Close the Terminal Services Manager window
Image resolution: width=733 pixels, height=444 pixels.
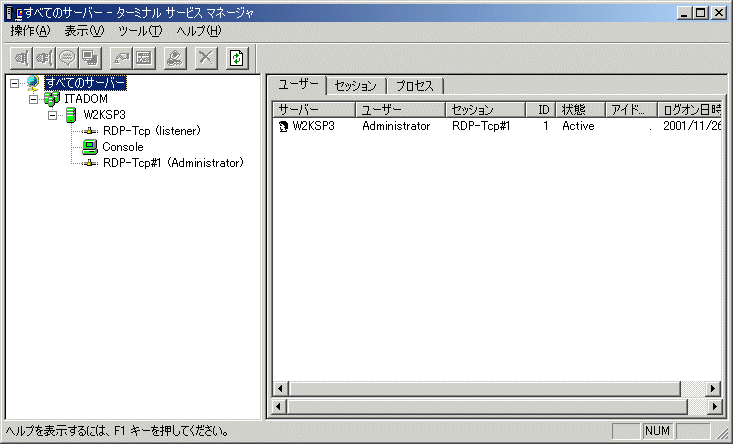point(719,13)
